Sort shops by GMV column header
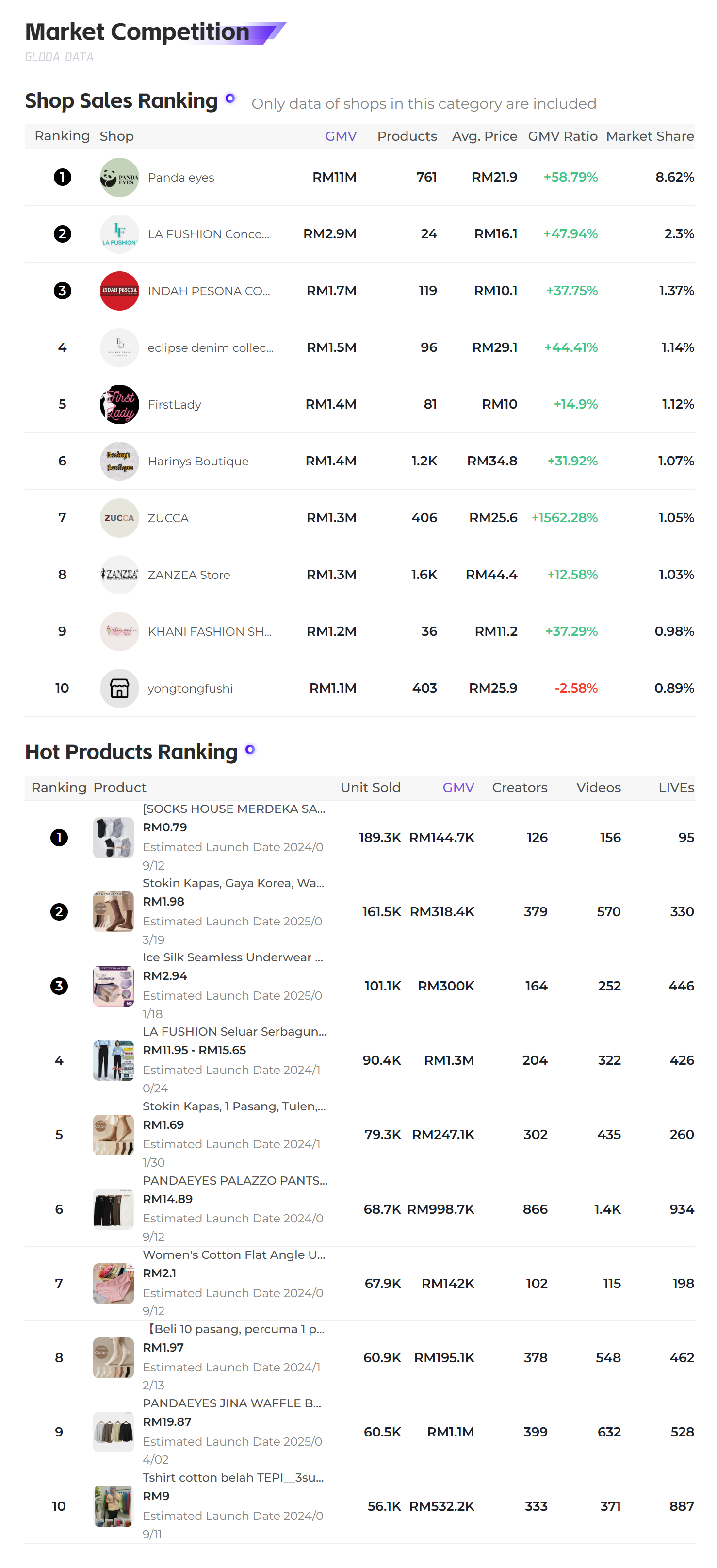This screenshot has height=1568, width=717. tap(341, 136)
